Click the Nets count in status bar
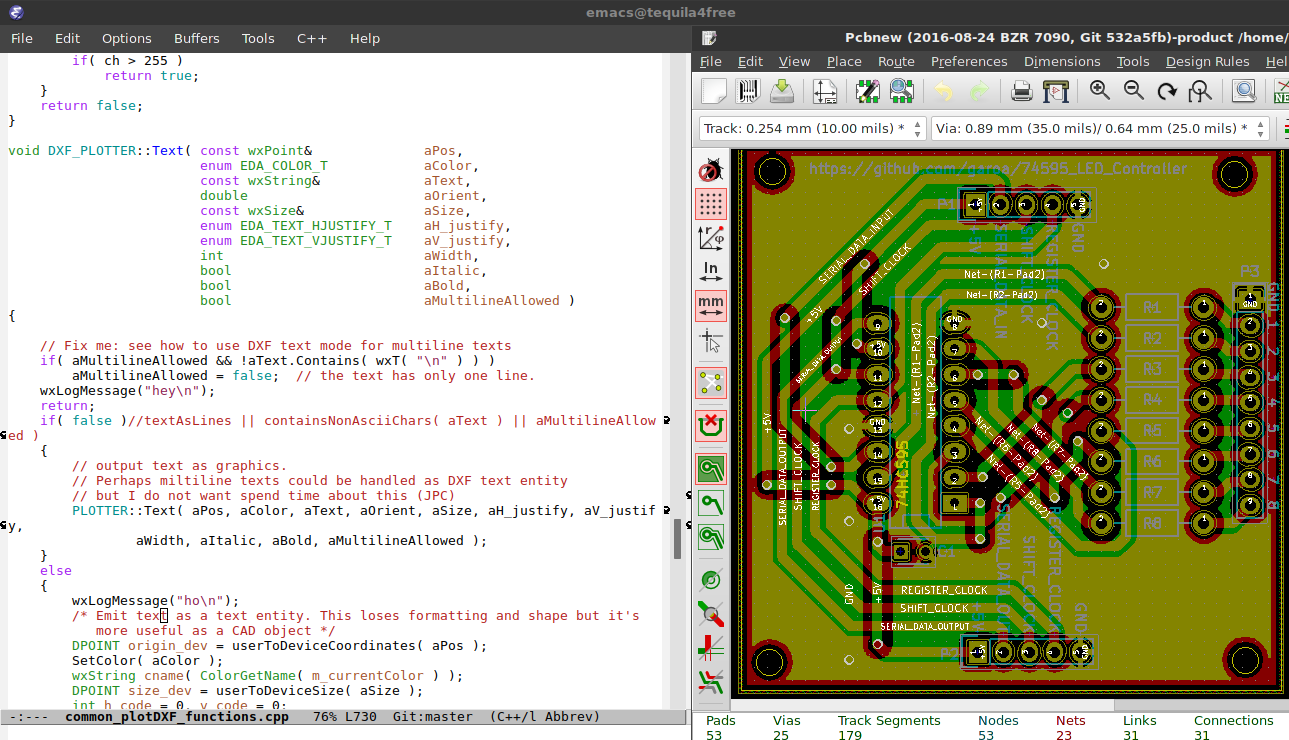 pyautogui.click(x=1070, y=727)
